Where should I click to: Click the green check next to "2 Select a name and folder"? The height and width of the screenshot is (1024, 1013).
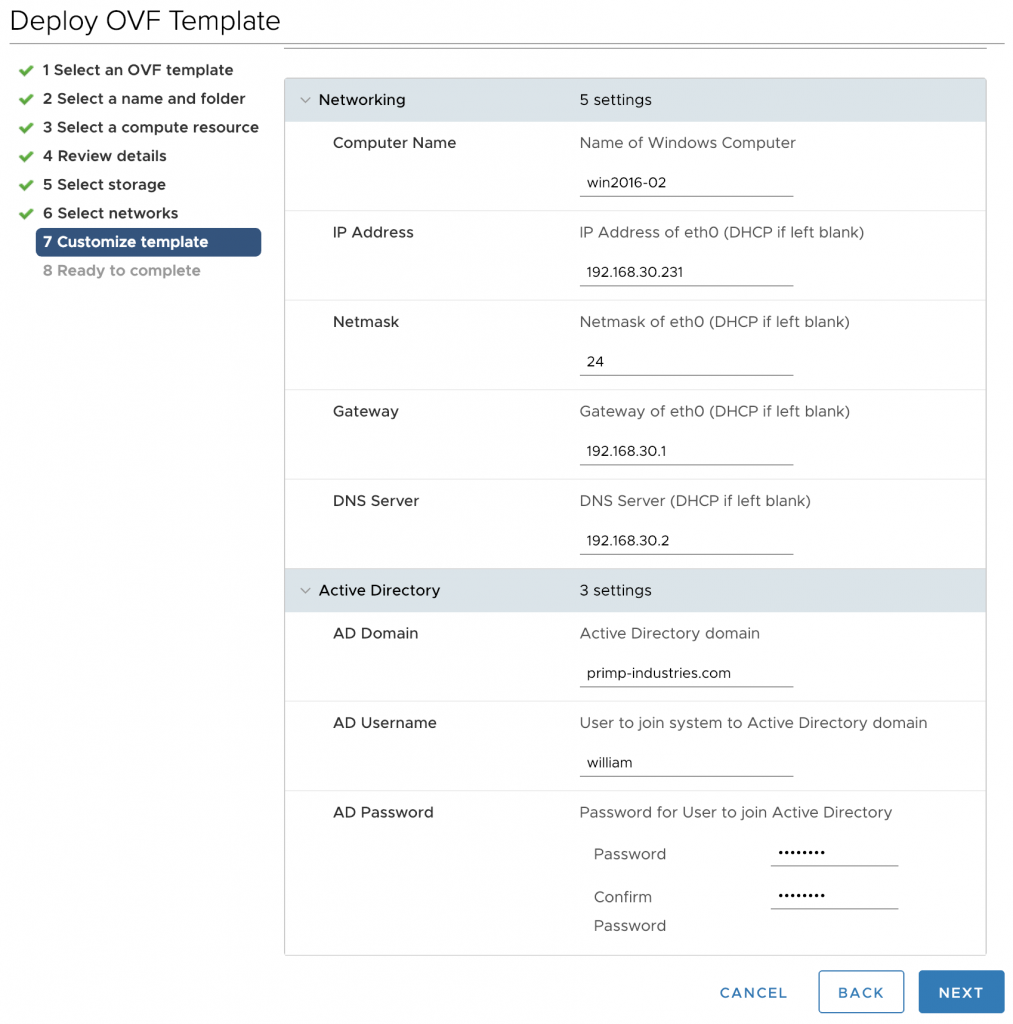point(26,99)
